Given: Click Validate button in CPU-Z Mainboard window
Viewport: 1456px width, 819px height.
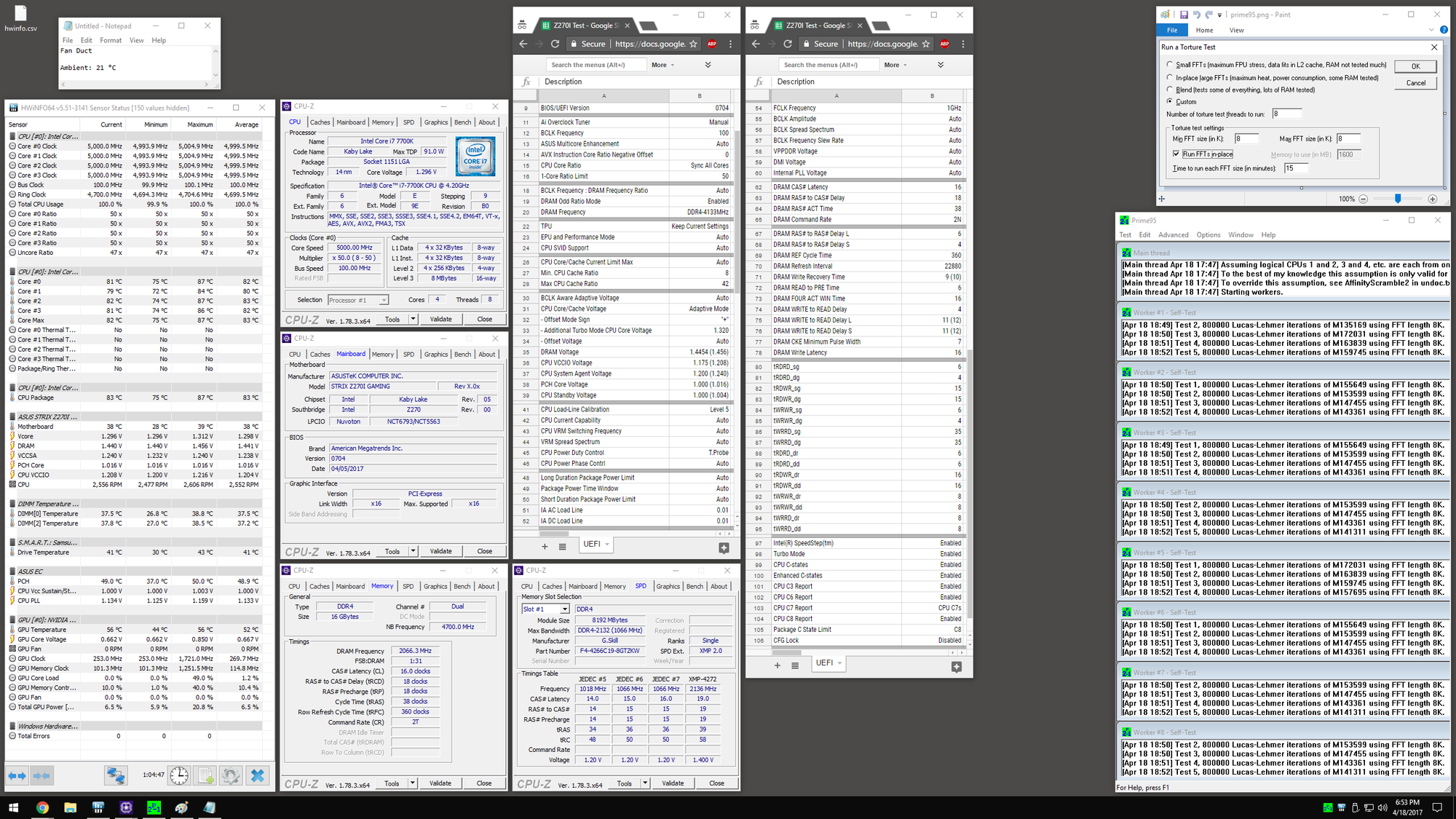Looking at the screenshot, I should coord(440,551).
